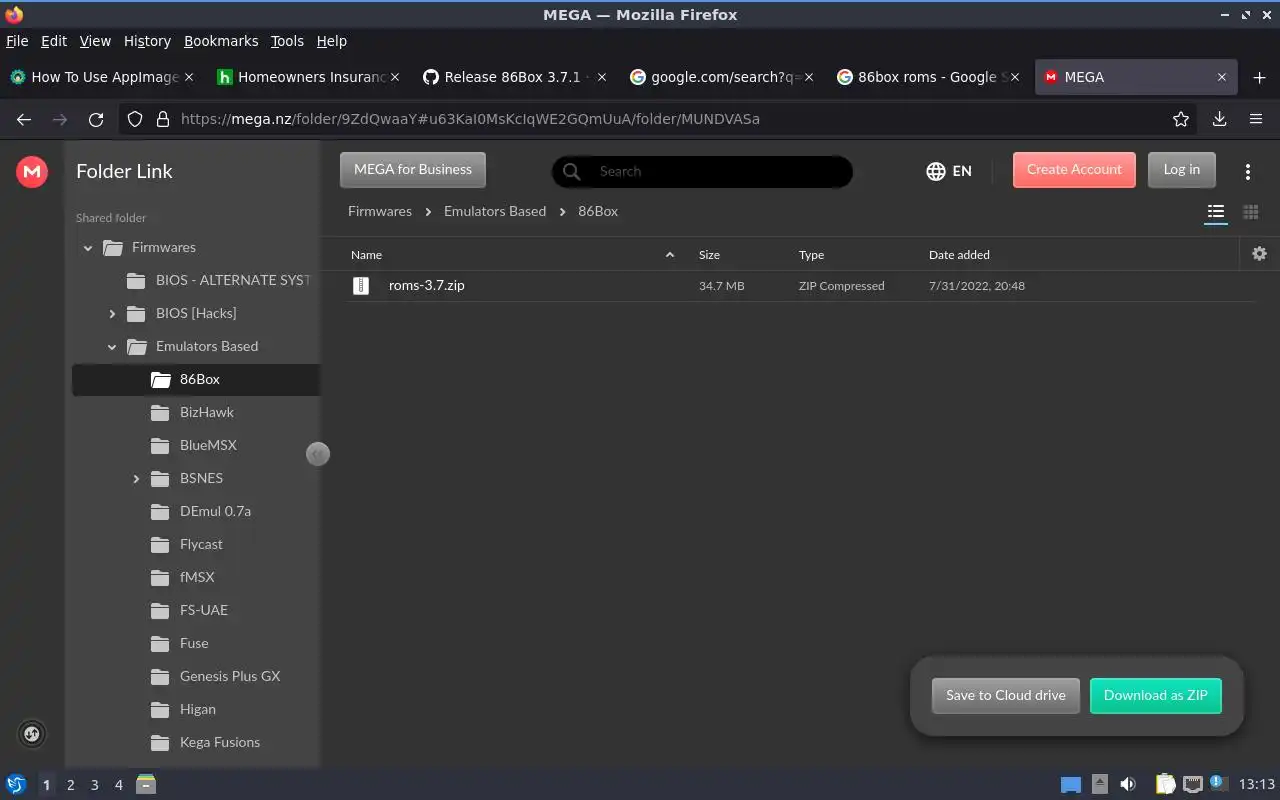Bookmark this page with the star
This screenshot has height=800, width=1280.
[x=1181, y=119]
